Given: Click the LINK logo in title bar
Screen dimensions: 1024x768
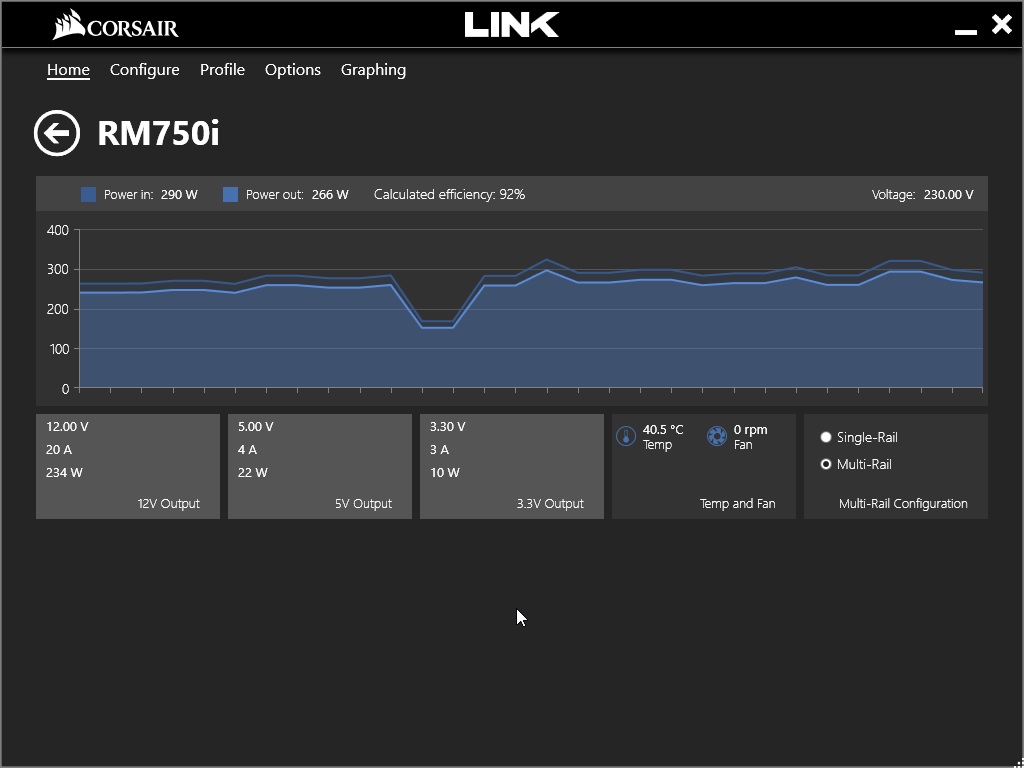Looking at the screenshot, I should [512, 25].
